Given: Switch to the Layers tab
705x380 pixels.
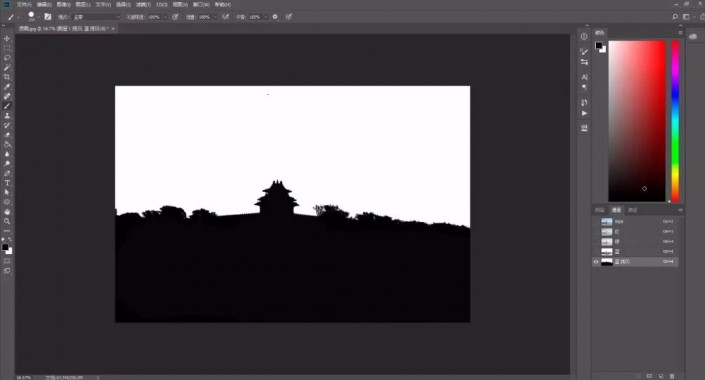Looking at the screenshot, I should pyautogui.click(x=599, y=210).
